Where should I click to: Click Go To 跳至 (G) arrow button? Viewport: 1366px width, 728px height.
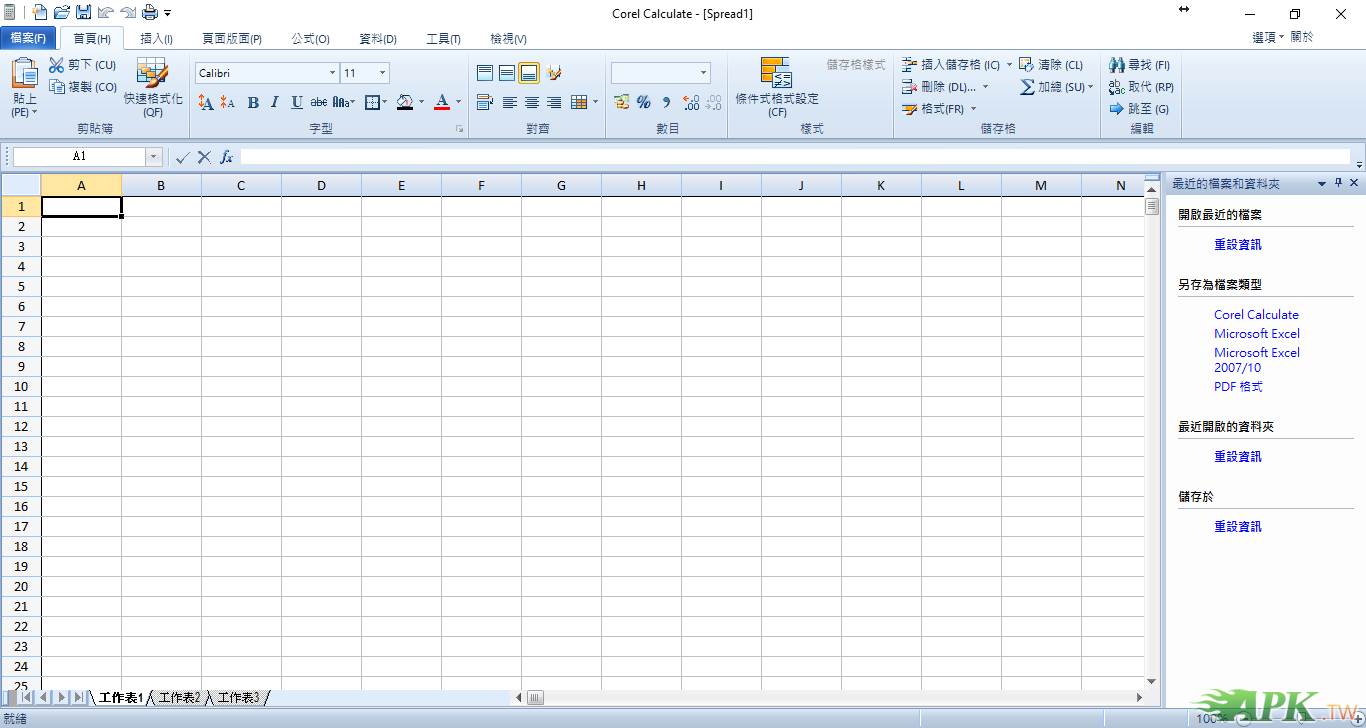click(1139, 109)
